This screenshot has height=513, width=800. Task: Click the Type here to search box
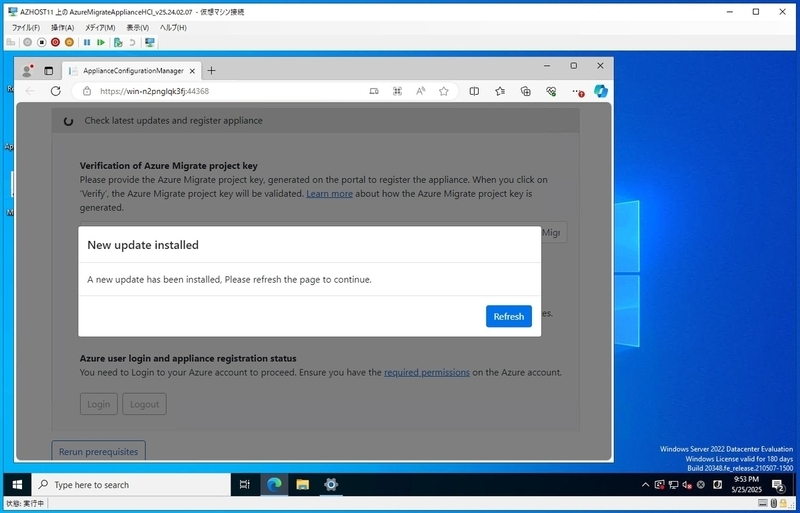coord(131,484)
